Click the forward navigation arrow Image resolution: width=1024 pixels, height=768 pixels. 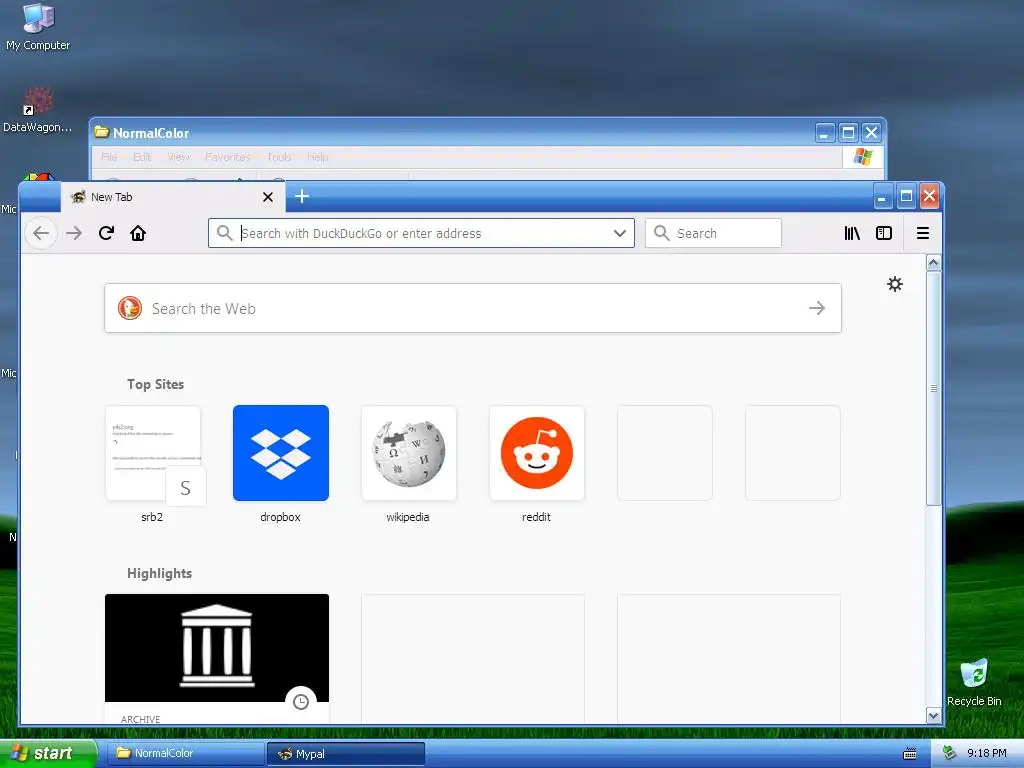(x=74, y=233)
